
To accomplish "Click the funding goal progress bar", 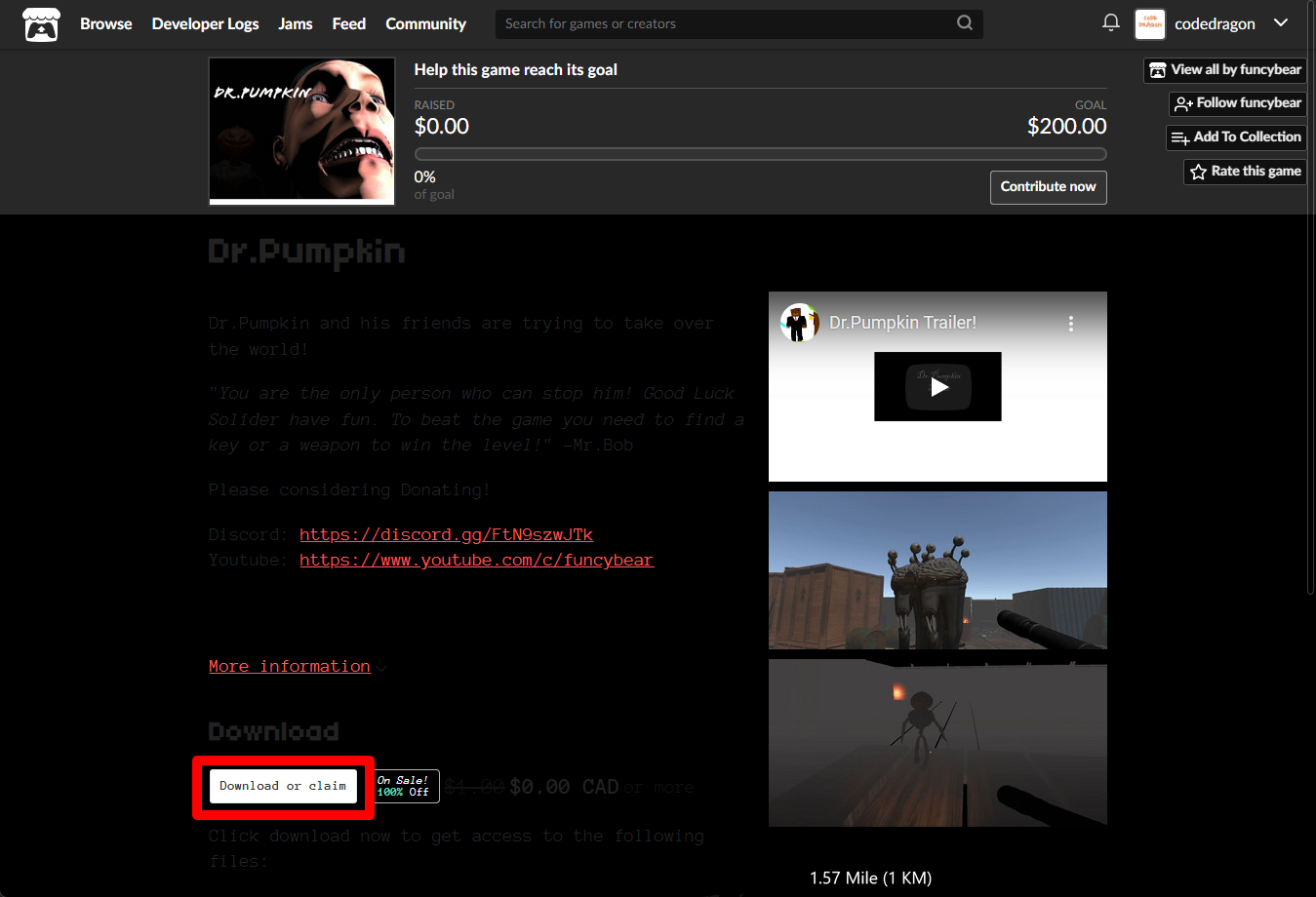I will pyautogui.click(x=760, y=154).
